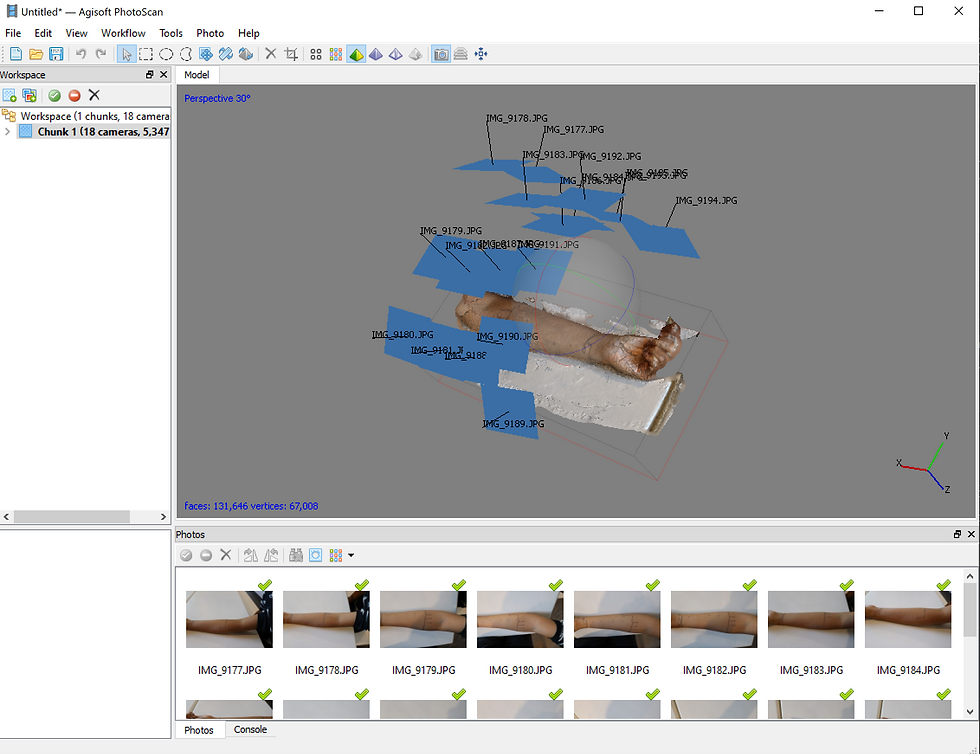Toggle the blue square icon in Photos toolbar
This screenshot has height=754, width=980.
coord(316,555)
